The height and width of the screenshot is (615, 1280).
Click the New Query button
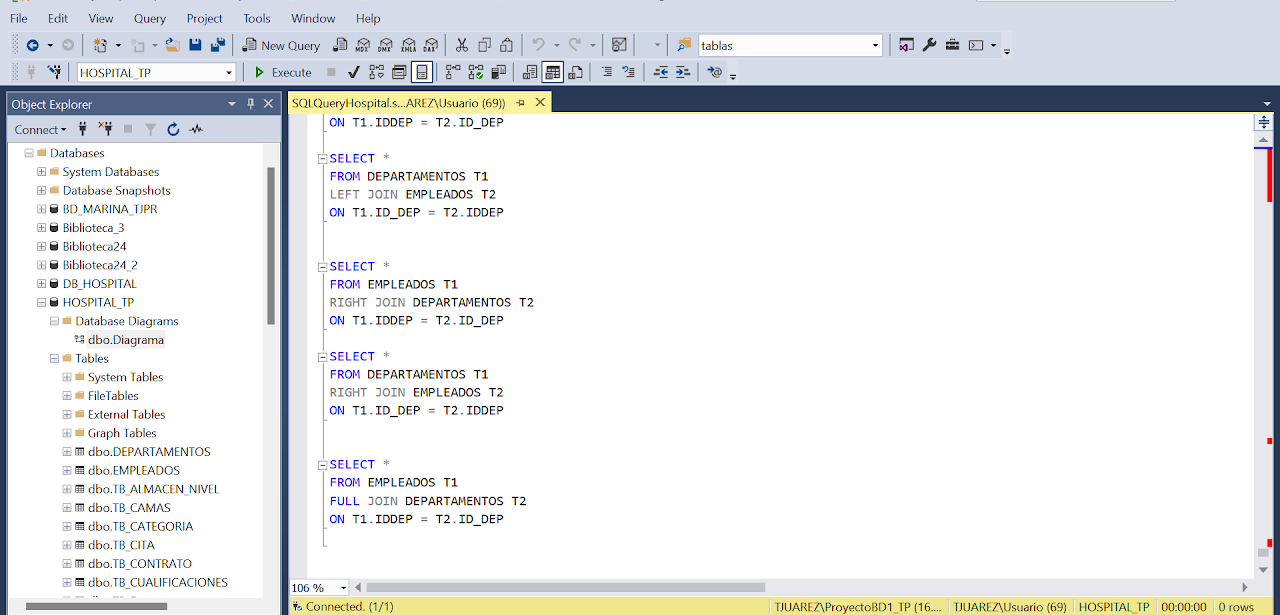tap(281, 45)
